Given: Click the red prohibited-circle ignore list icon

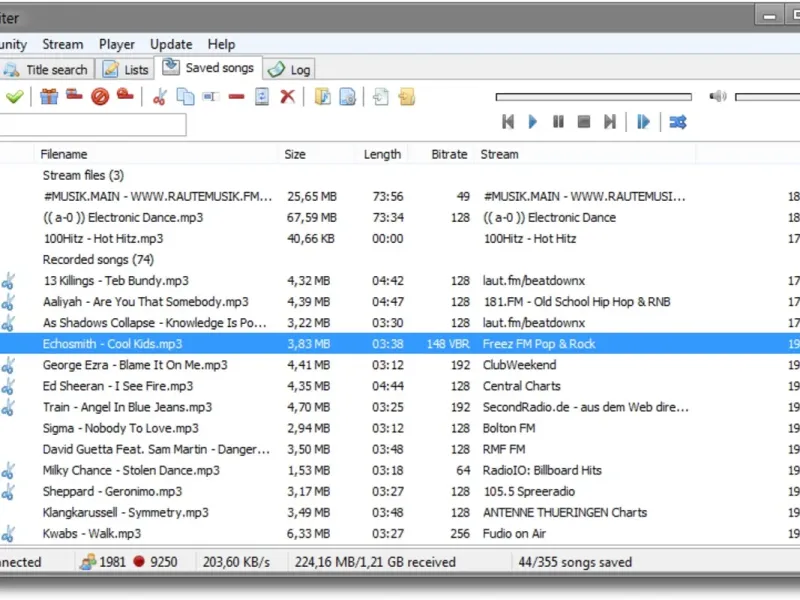Looking at the screenshot, I should (99, 97).
